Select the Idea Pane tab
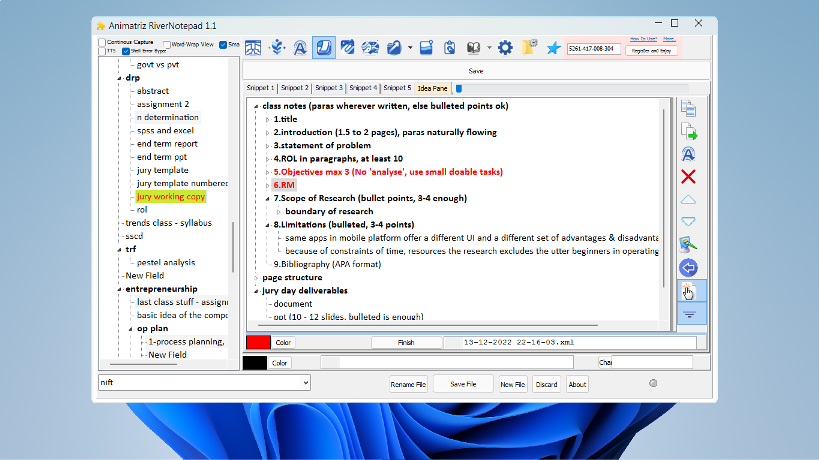The width and height of the screenshot is (819, 460). (x=432, y=88)
